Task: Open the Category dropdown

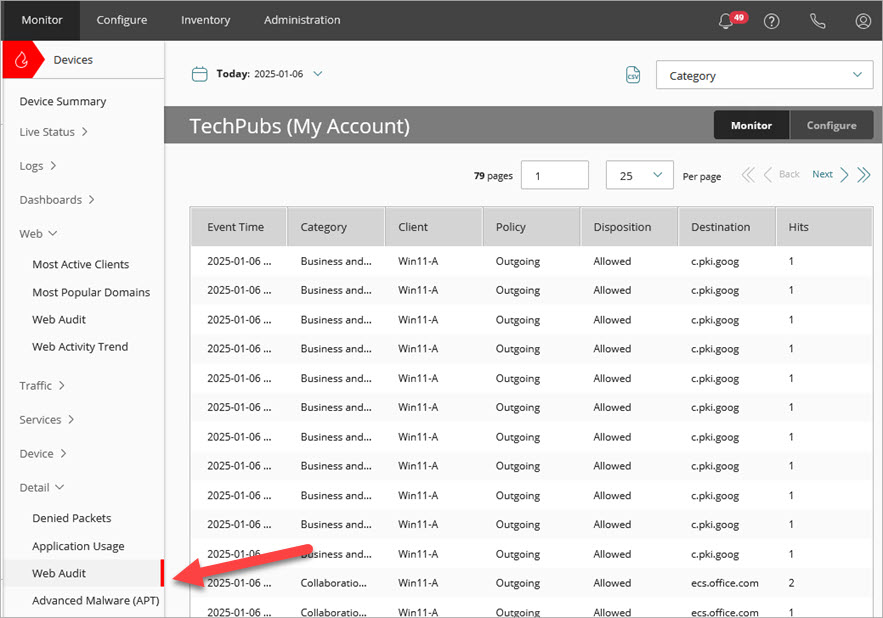Action: (764, 74)
